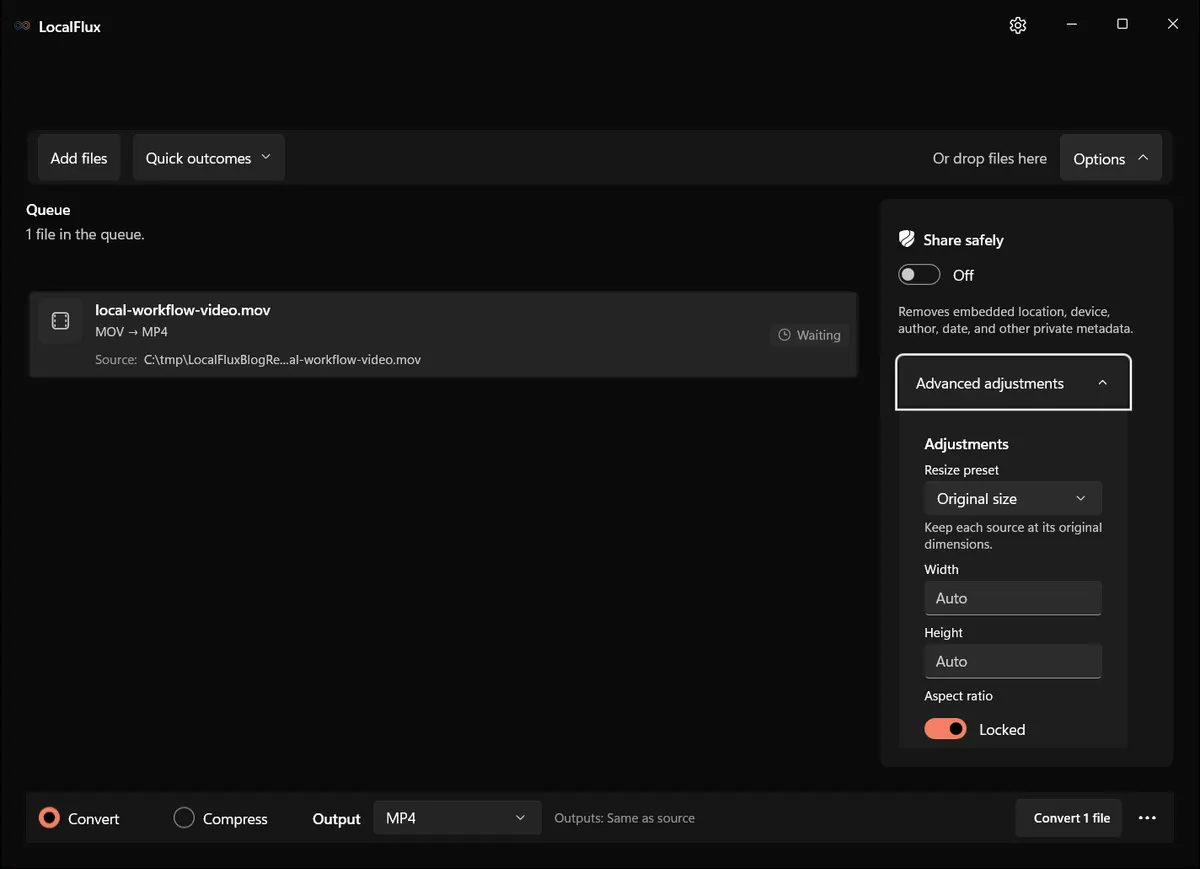Click the Height input field
1200x869 pixels.
click(x=1013, y=661)
